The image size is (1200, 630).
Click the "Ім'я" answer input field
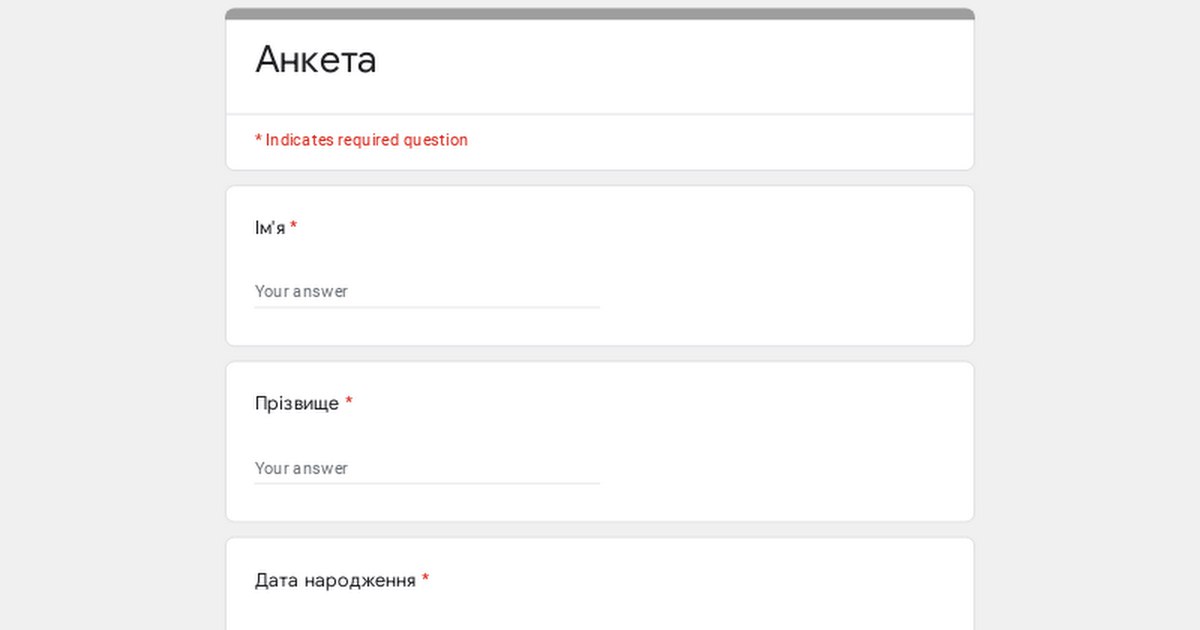(x=426, y=291)
